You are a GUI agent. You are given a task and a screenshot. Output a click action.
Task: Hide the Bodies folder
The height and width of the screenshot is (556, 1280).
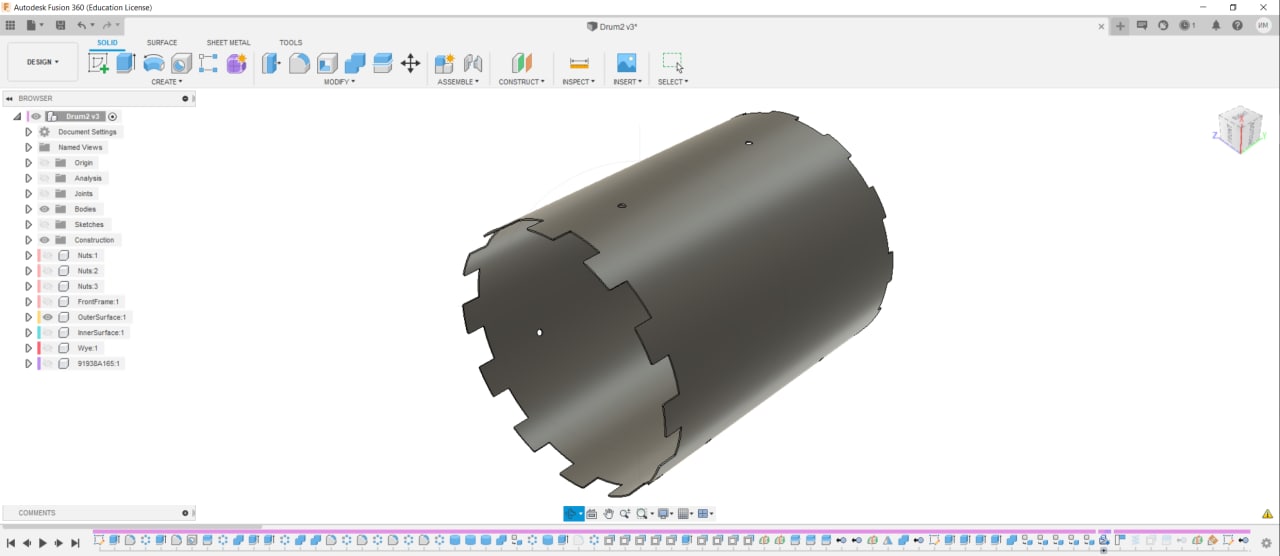click(45, 209)
